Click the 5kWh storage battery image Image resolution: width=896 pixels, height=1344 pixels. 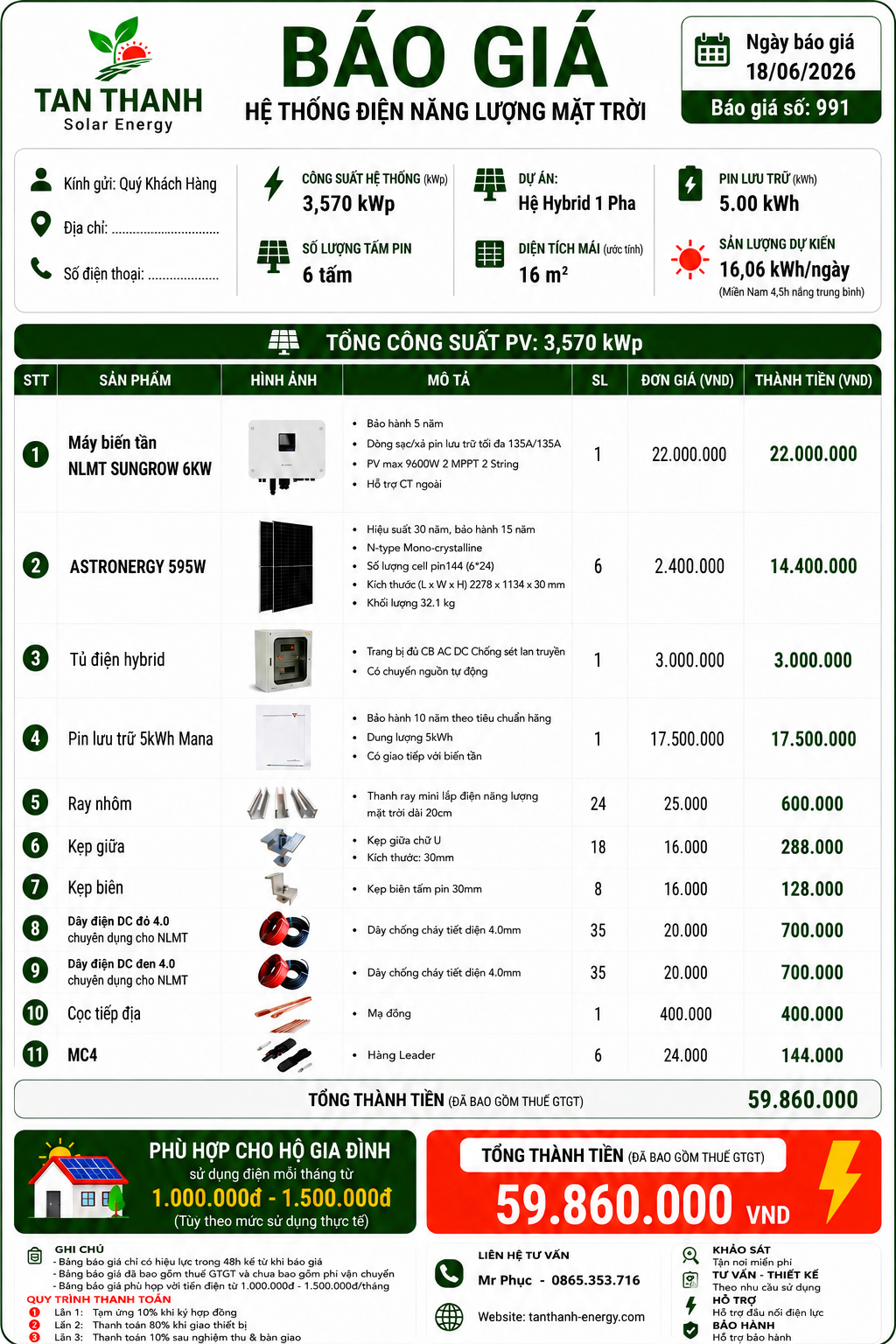pyautogui.click(x=283, y=737)
